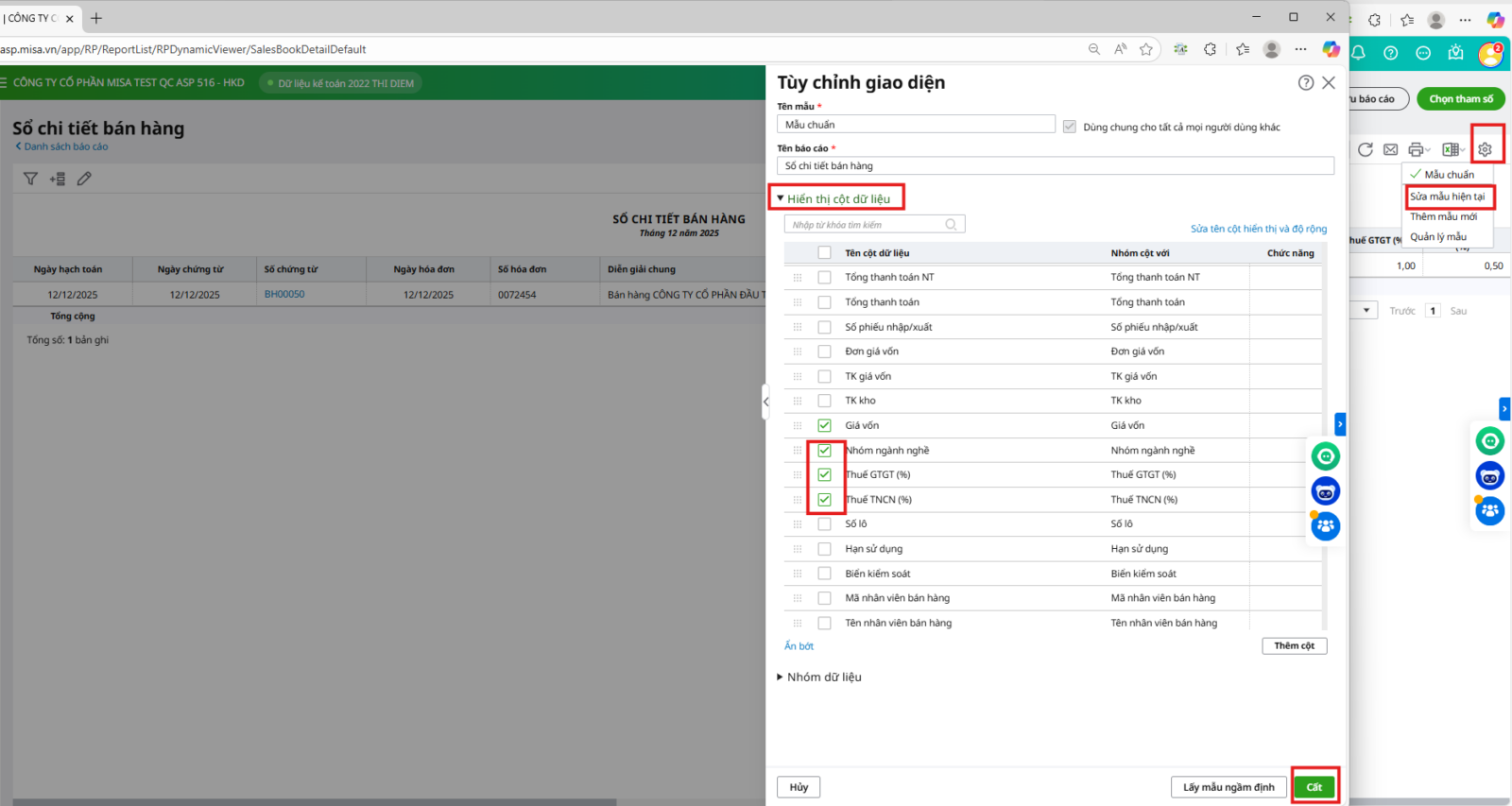The height and width of the screenshot is (806, 1512).
Task: Uncheck the Thuế GTGT (%) checkbox
Action: coord(824,475)
